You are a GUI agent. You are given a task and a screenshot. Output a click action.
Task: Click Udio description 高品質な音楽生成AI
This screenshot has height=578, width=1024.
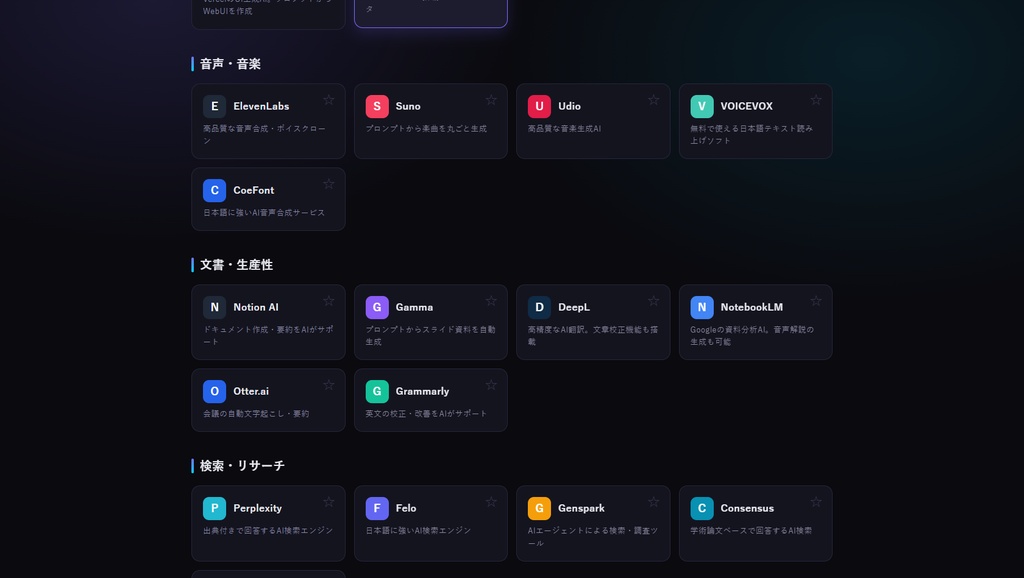[564, 129]
